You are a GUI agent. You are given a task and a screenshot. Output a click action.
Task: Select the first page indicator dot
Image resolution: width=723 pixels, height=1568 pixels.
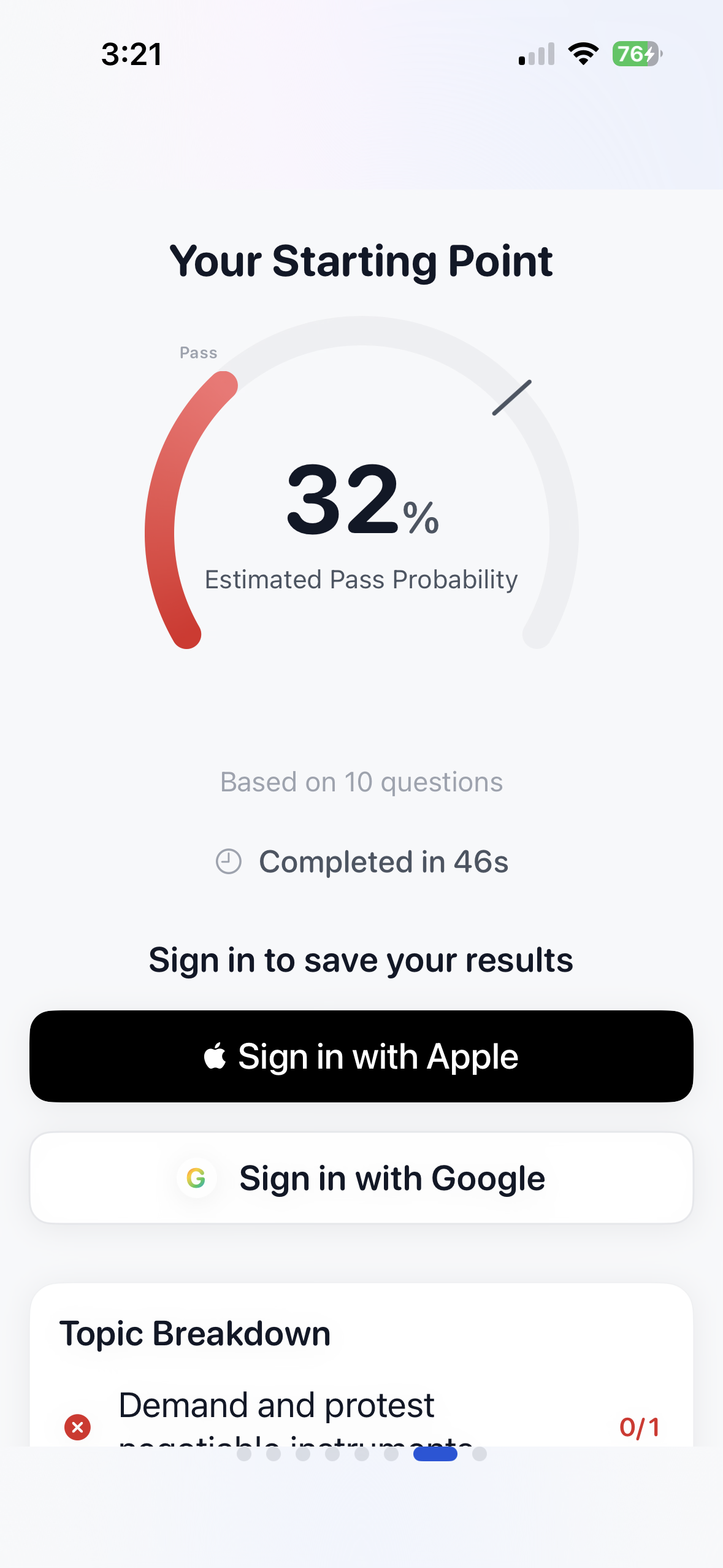(x=245, y=1453)
